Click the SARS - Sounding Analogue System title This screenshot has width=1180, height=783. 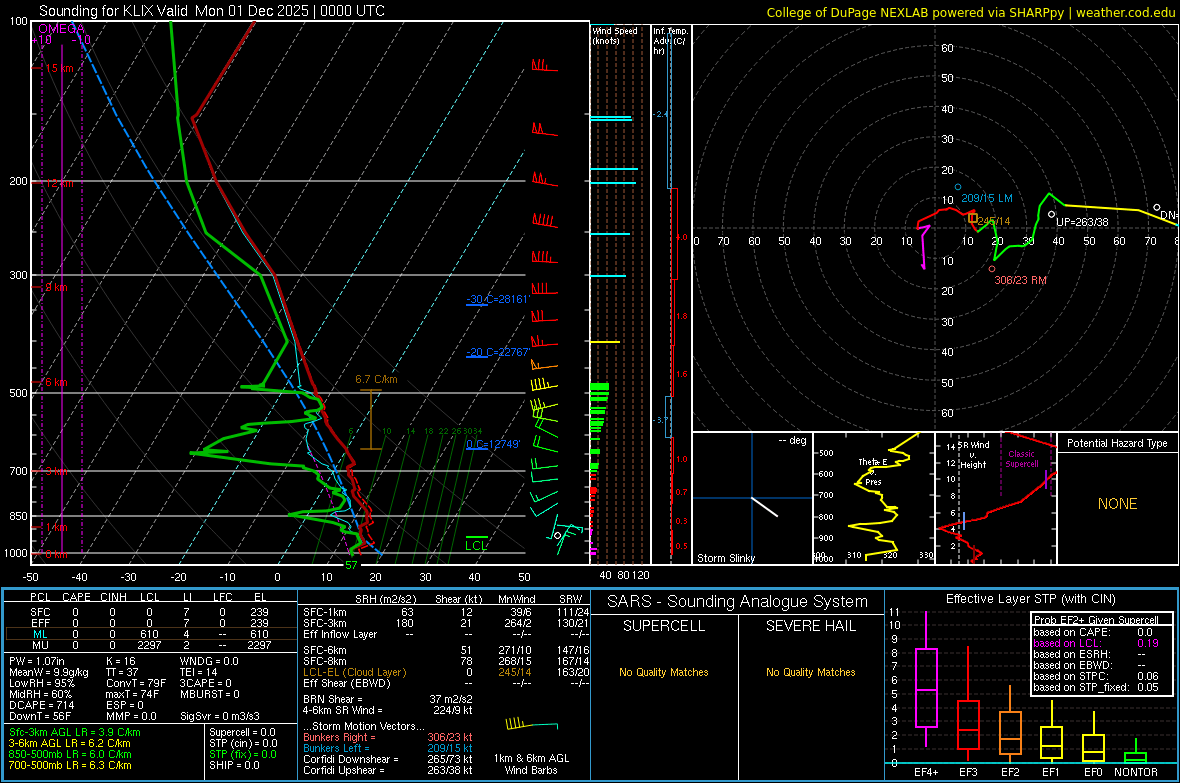[x=737, y=602]
